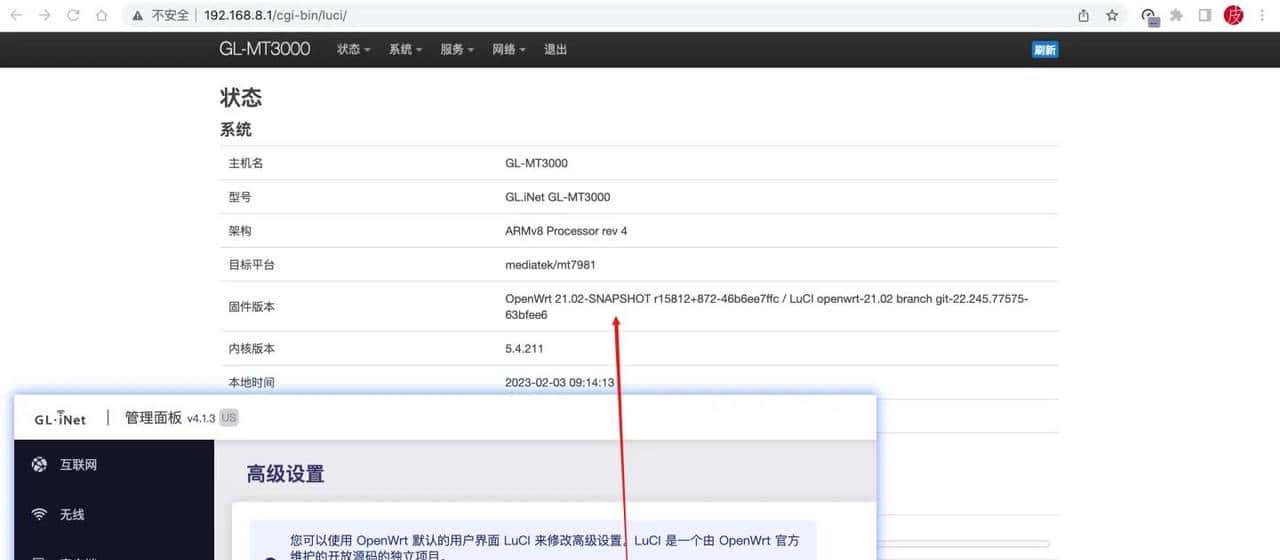Screen dimensions: 1280x560
Task: Toggle the browser side panel icon
Action: [x=1205, y=16]
